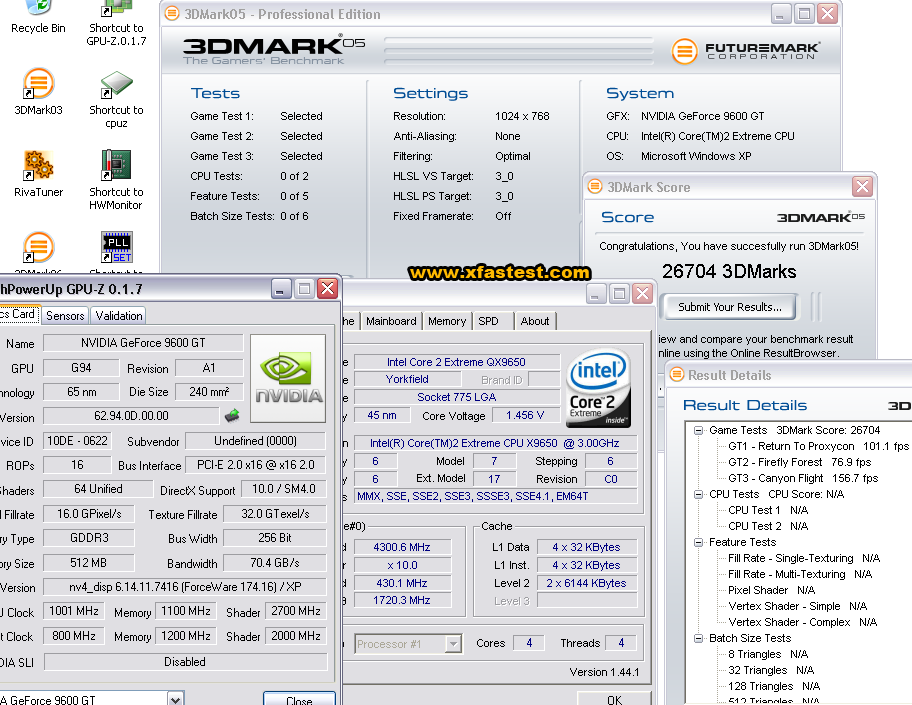Screen dimensions: 912x705
Task: Click the 3DMark Score window title icon
Action: click(595, 187)
